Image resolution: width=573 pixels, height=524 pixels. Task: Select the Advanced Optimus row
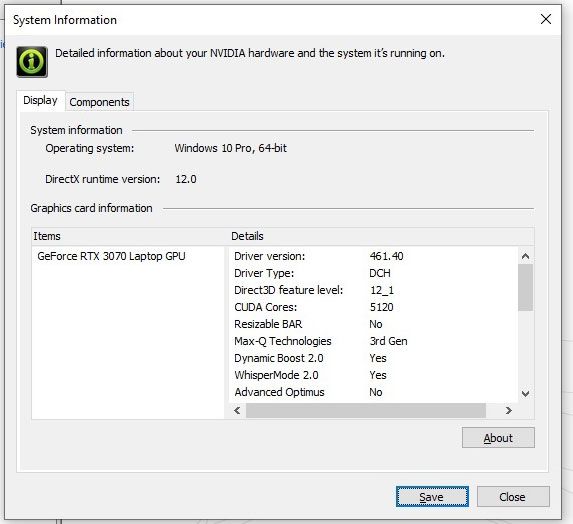pyautogui.click(x=373, y=392)
